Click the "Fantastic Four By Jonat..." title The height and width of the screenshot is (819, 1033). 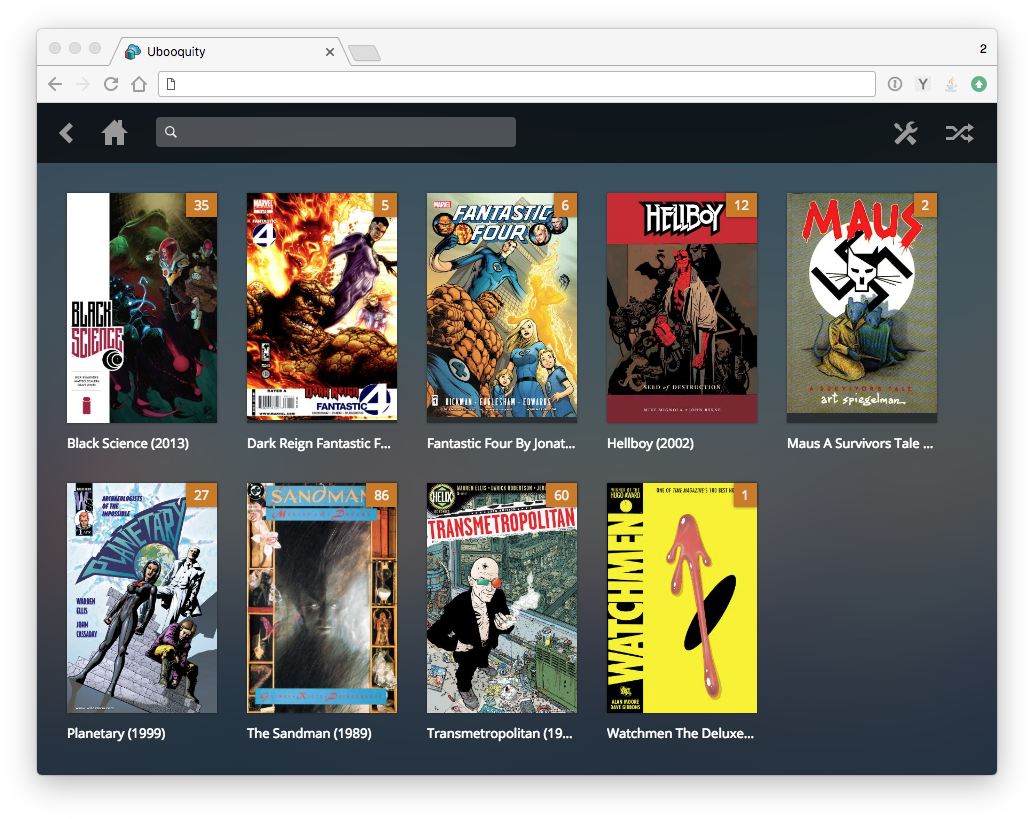[501, 443]
